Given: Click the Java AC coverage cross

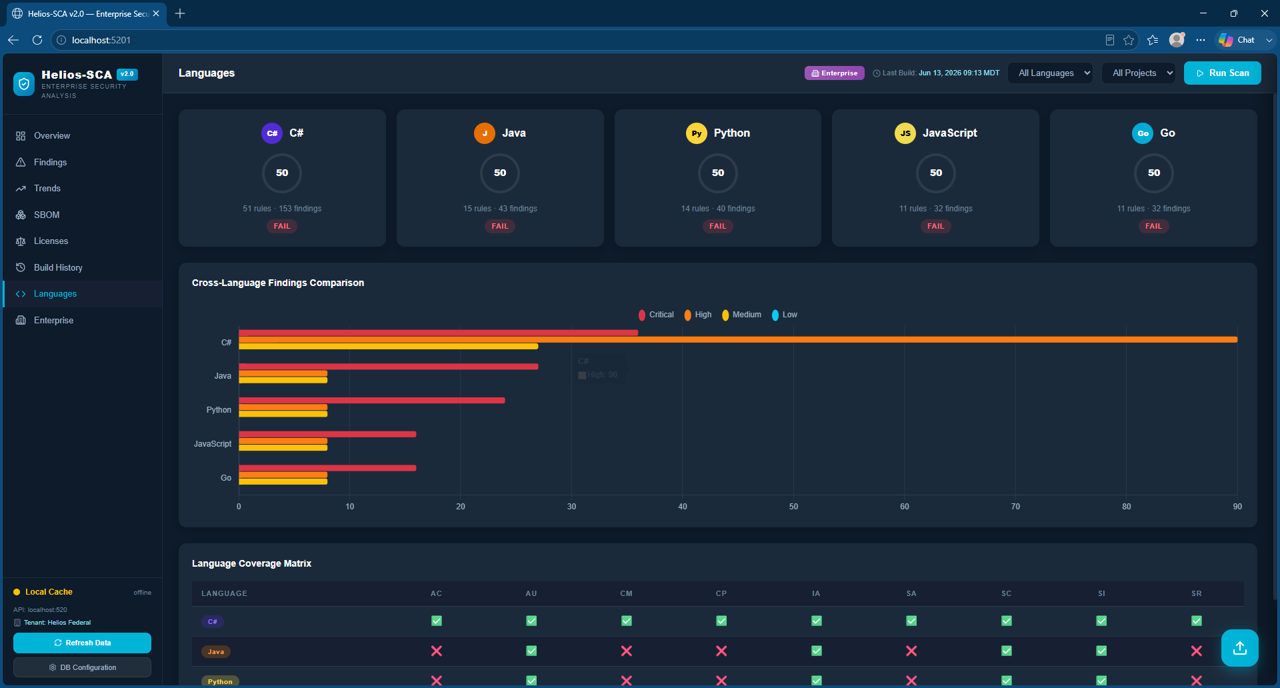Looking at the screenshot, I should pos(436,651).
